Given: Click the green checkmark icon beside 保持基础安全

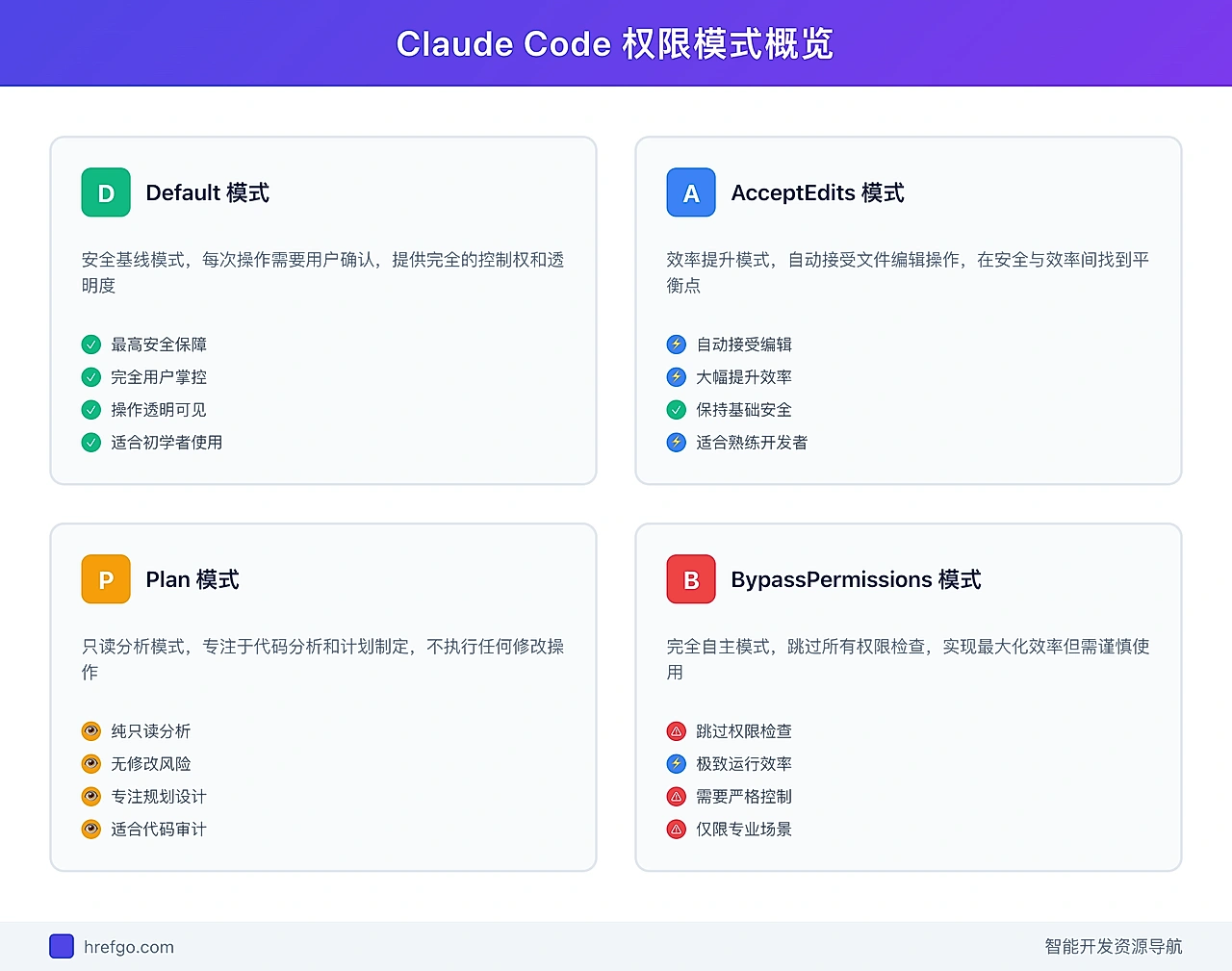Looking at the screenshot, I should pyautogui.click(x=677, y=410).
